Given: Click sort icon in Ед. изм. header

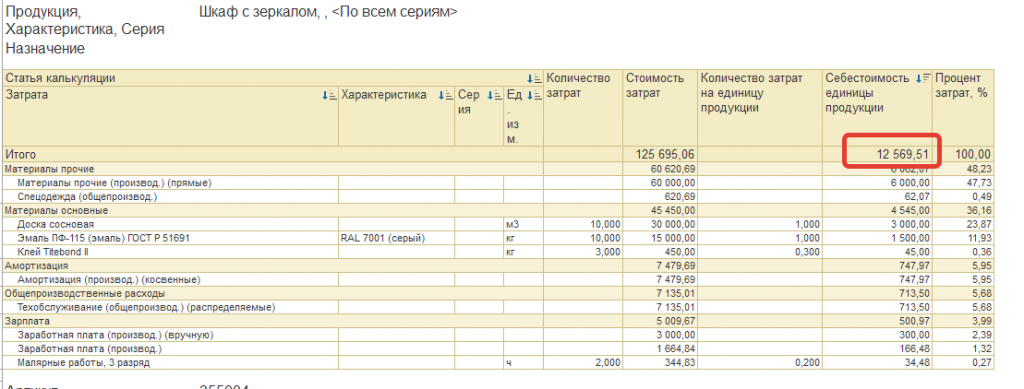Looking at the screenshot, I should coord(536,95).
